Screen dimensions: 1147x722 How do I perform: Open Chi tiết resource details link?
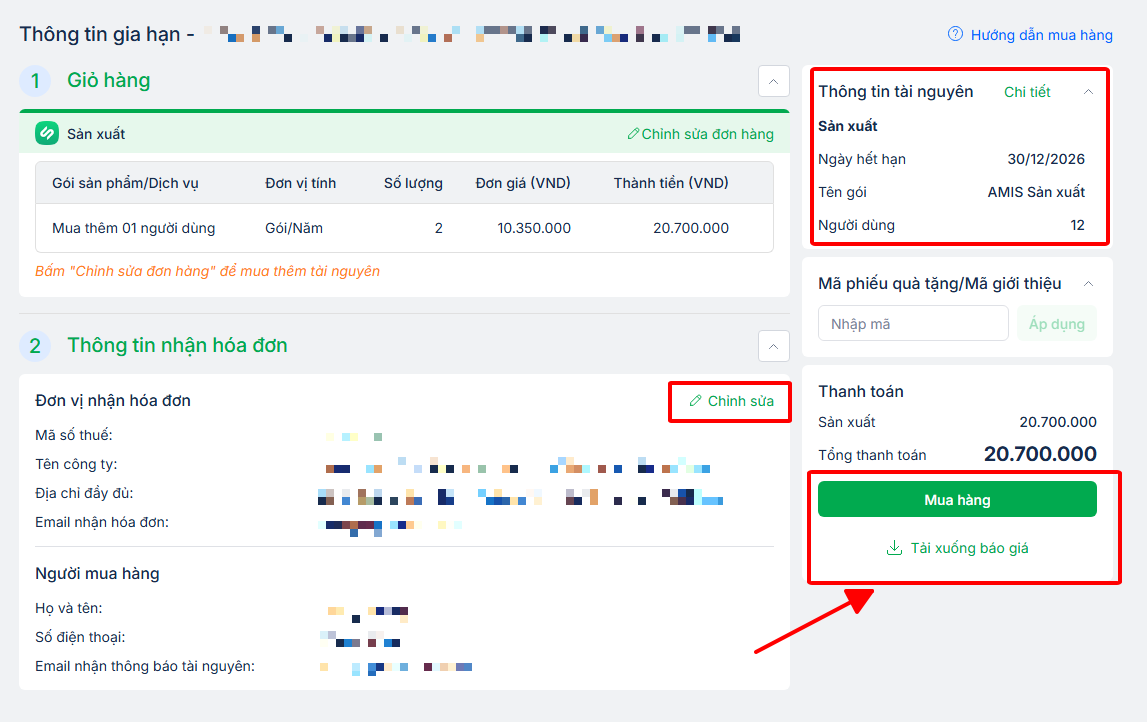(1027, 92)
